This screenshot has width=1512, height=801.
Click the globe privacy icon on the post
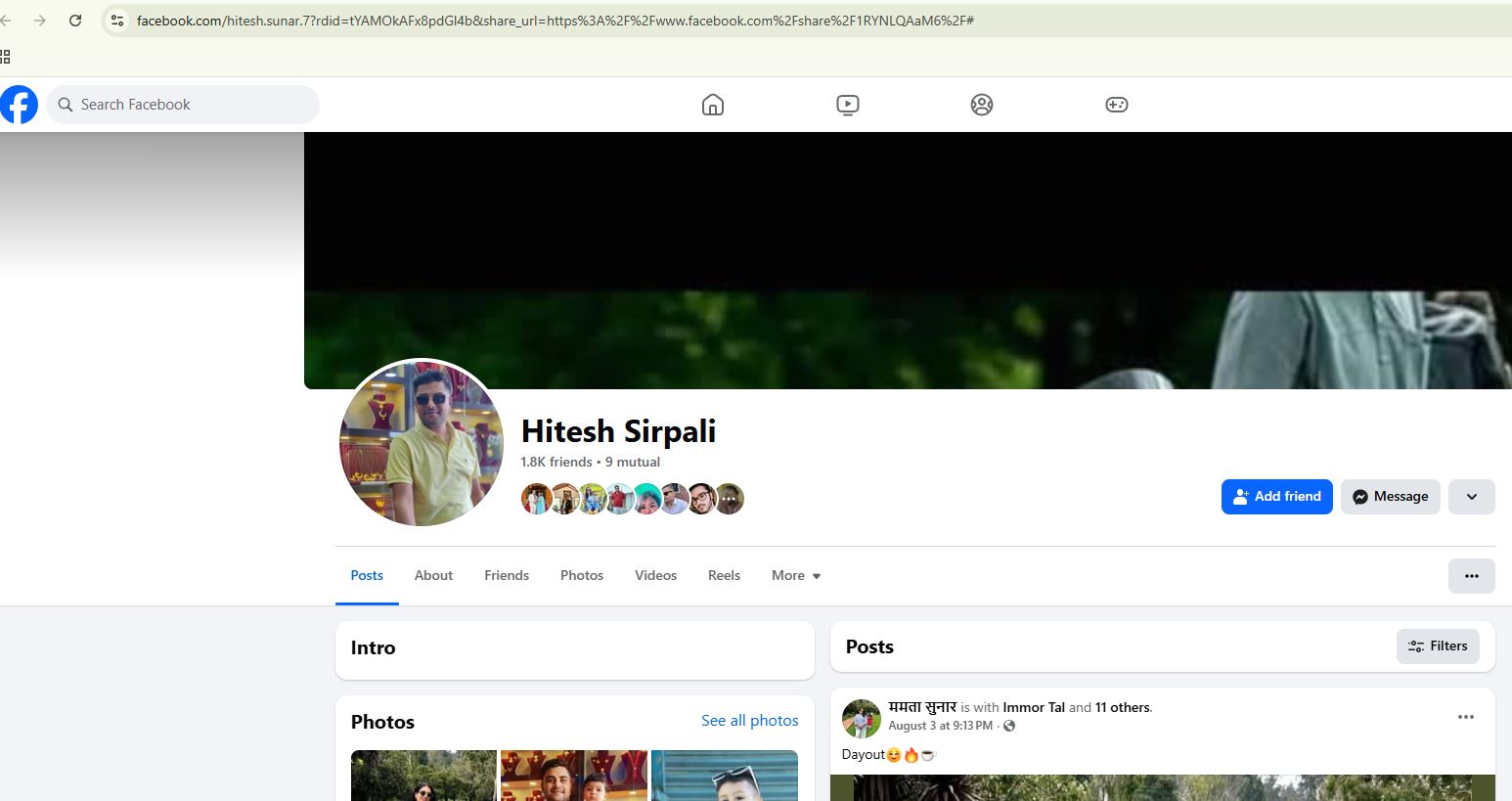point(1009,726)
